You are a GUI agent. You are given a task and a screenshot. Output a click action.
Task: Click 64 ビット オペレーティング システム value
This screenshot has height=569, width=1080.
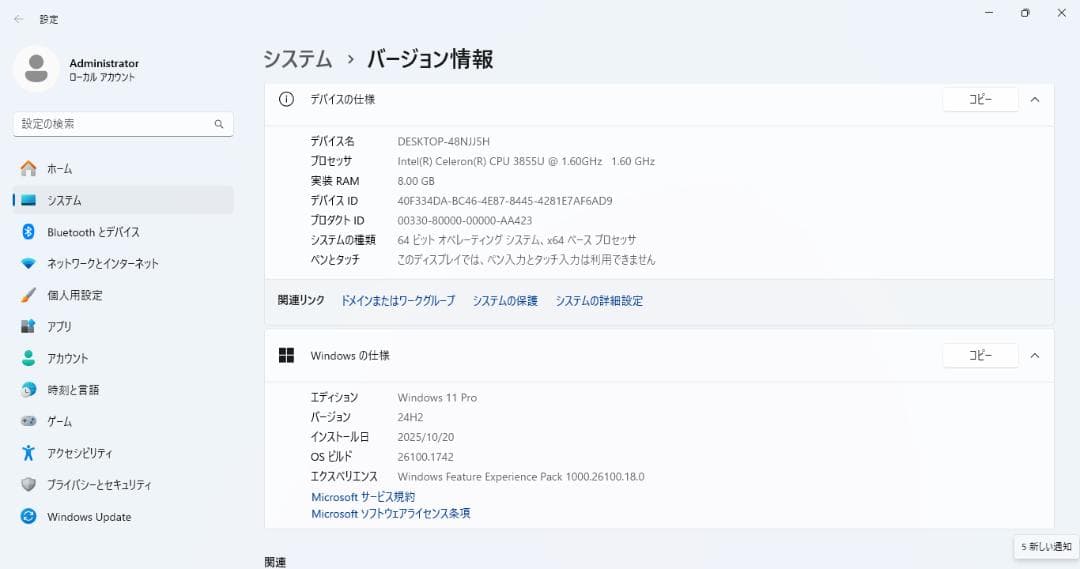click(x=517, y=240)
